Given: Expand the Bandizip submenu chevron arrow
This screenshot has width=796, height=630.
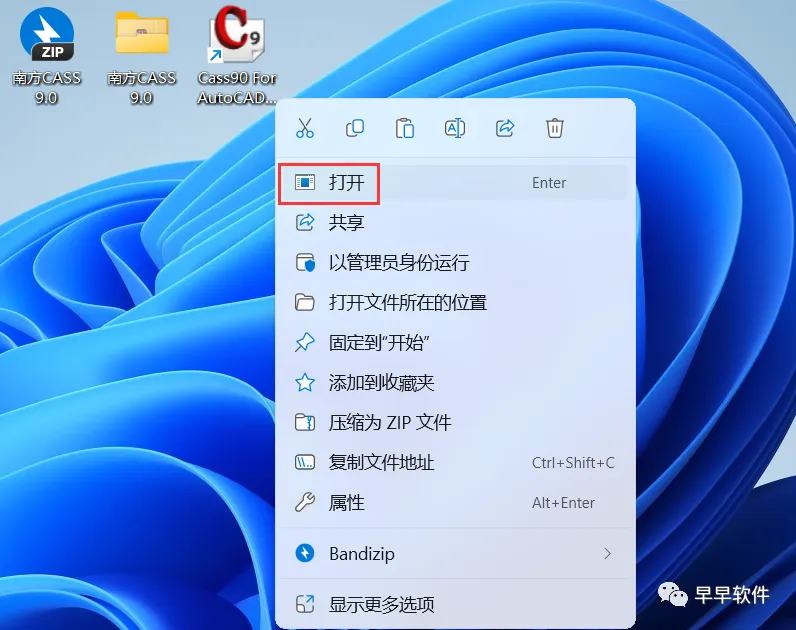Looking at the screenshot, I should click(608, 553).
